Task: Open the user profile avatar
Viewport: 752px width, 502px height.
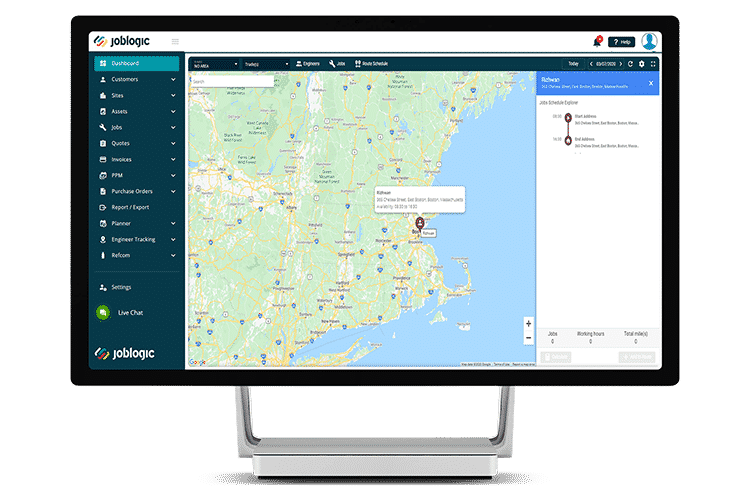Action: 649,41
